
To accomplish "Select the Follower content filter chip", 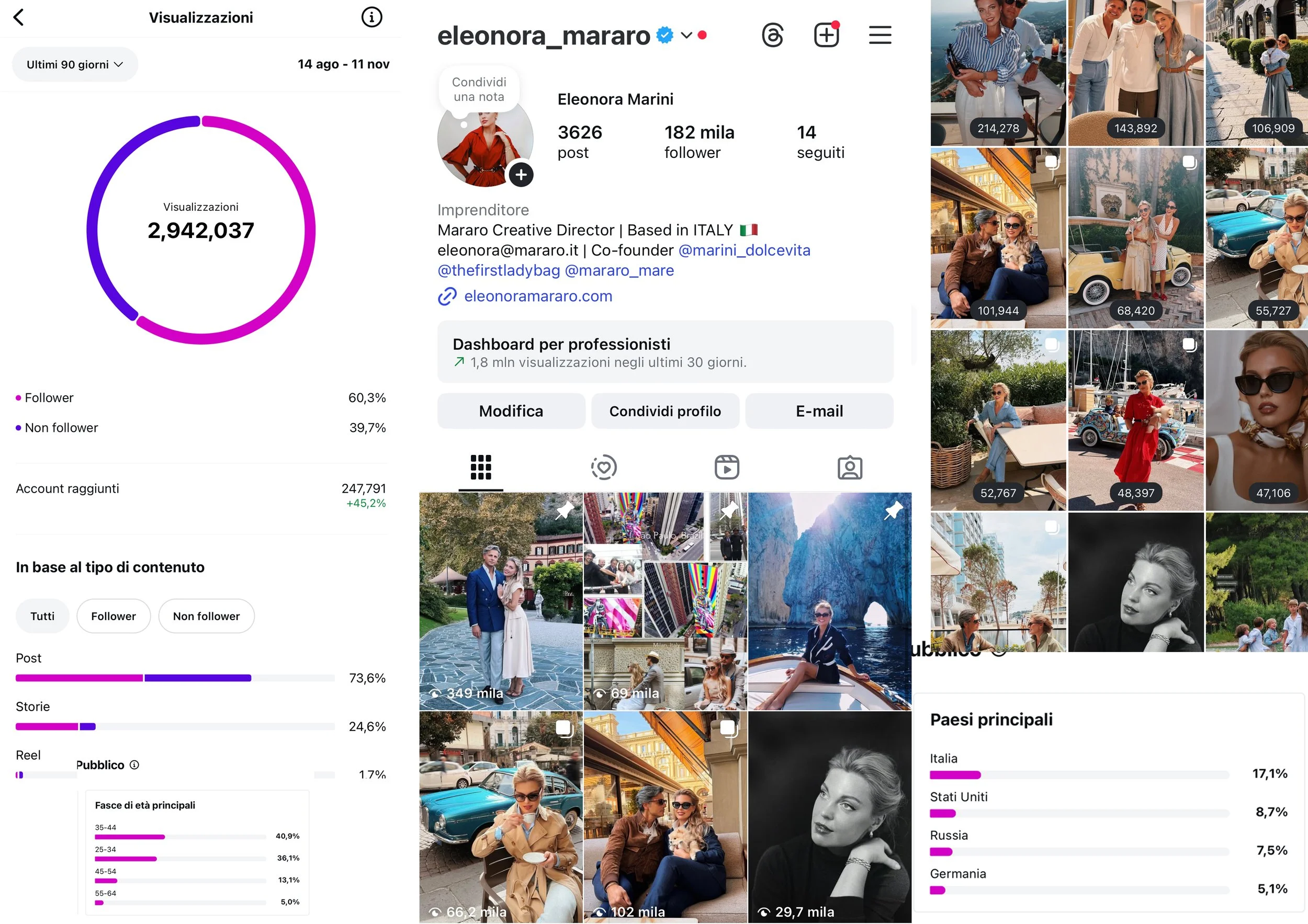I will point(114,616).
